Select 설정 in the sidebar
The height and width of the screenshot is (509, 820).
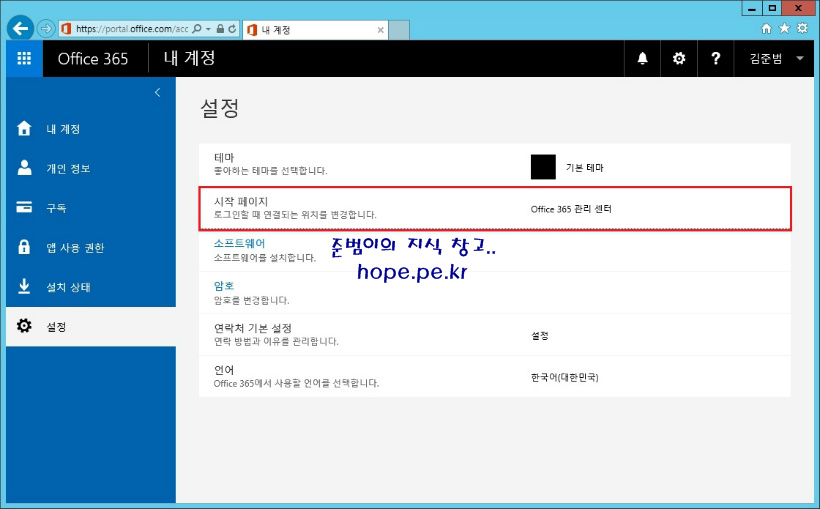coord(91,326)
